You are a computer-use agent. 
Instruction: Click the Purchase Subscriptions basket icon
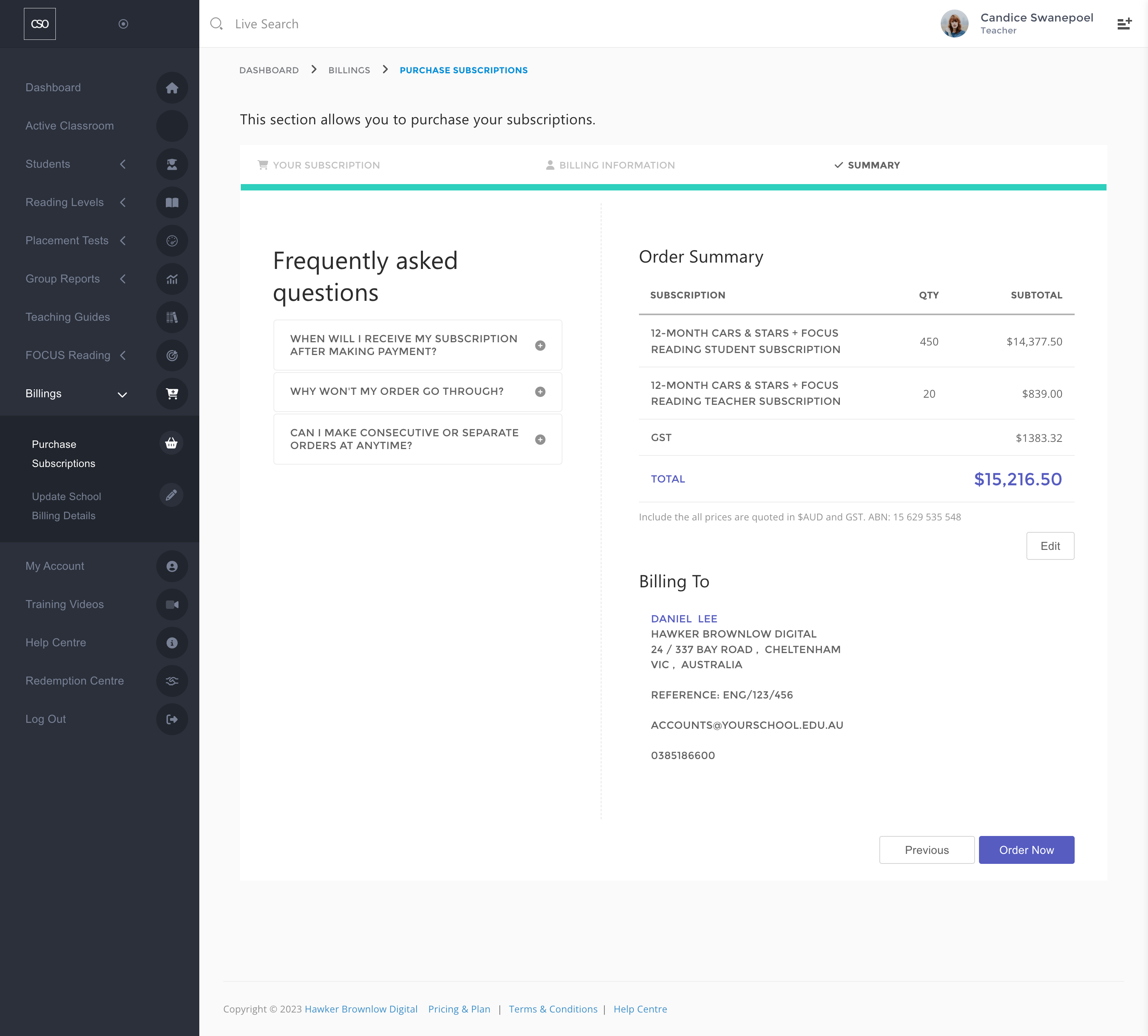(x=171, y=443)
